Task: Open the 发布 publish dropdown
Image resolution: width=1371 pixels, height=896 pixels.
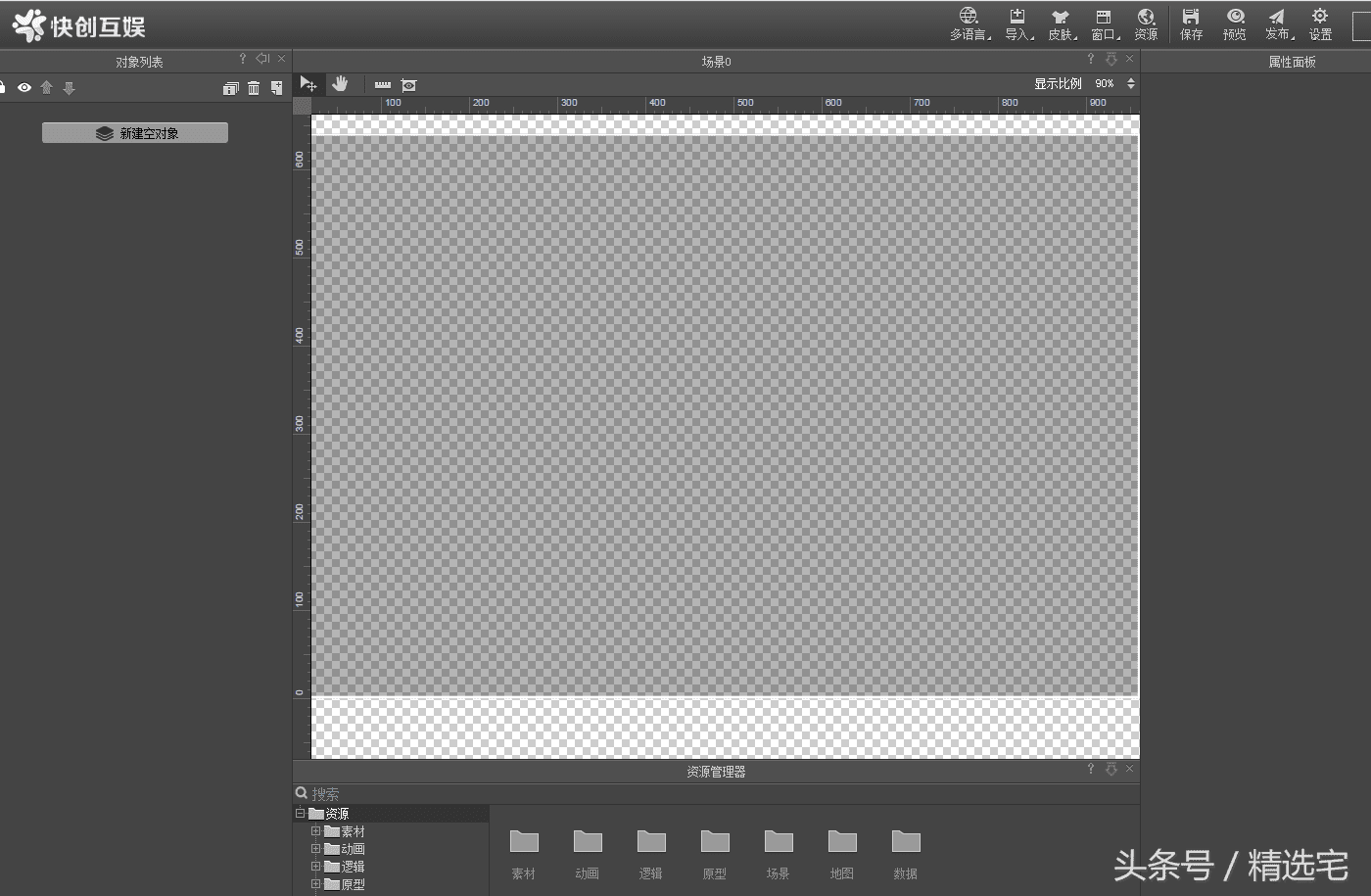Action: (1278, 24)
